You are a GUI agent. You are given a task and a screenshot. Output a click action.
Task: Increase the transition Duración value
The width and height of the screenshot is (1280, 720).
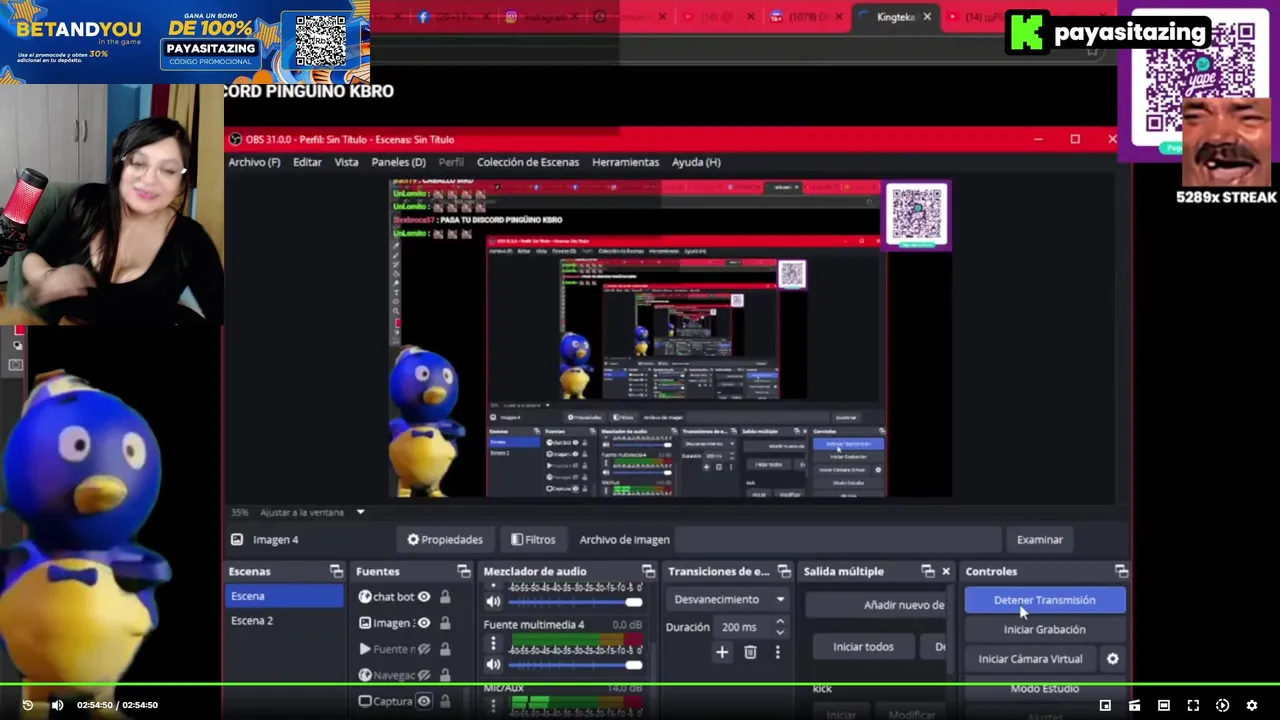[780, 621]
